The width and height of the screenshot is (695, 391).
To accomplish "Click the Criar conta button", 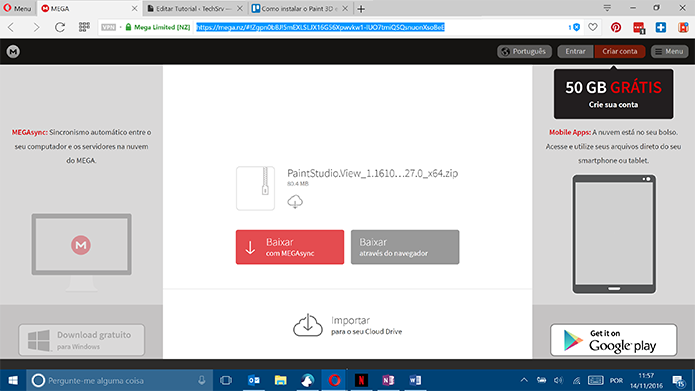I will (x=620, y=51).
